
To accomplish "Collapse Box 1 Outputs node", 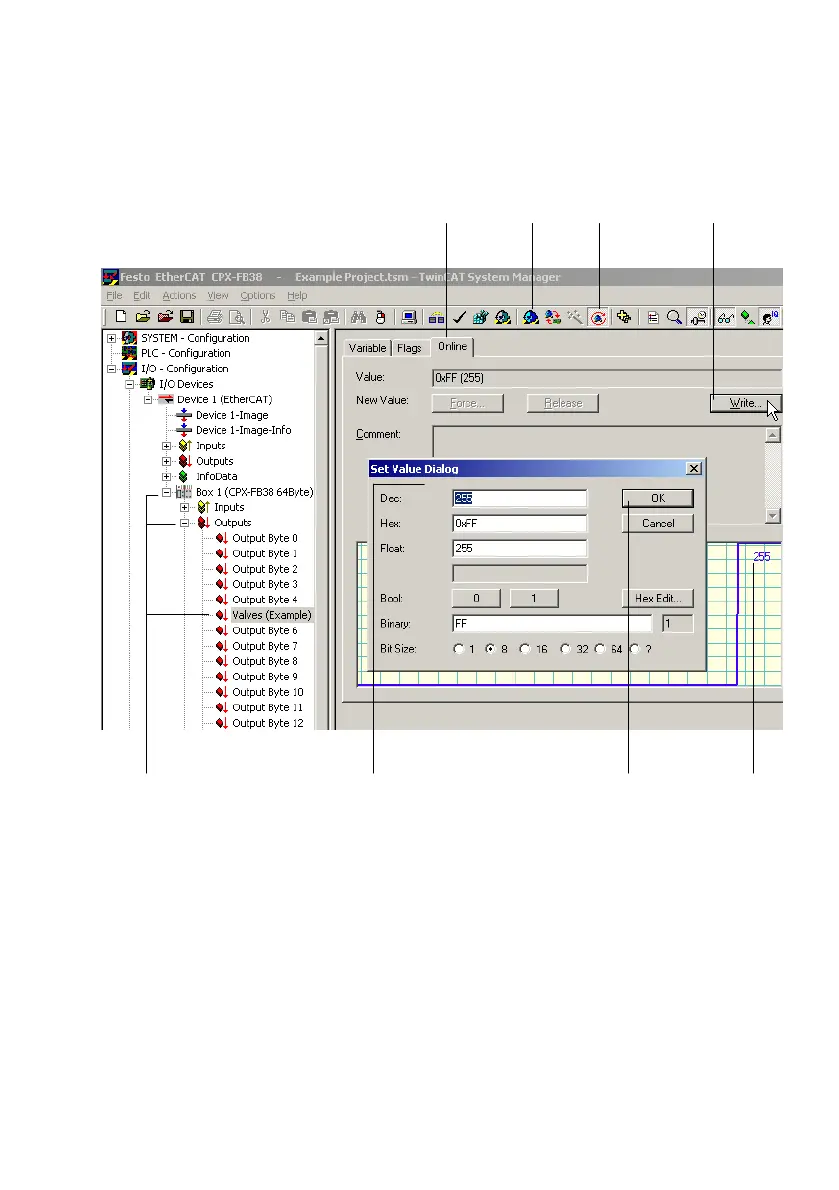I will [x=184, y=523].
